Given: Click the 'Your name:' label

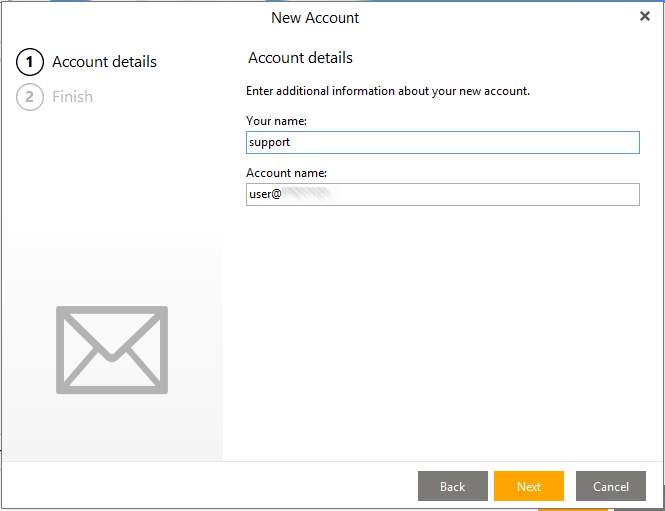Looking at the screenshot, I should pyautogui.click(x=276, y=121).
